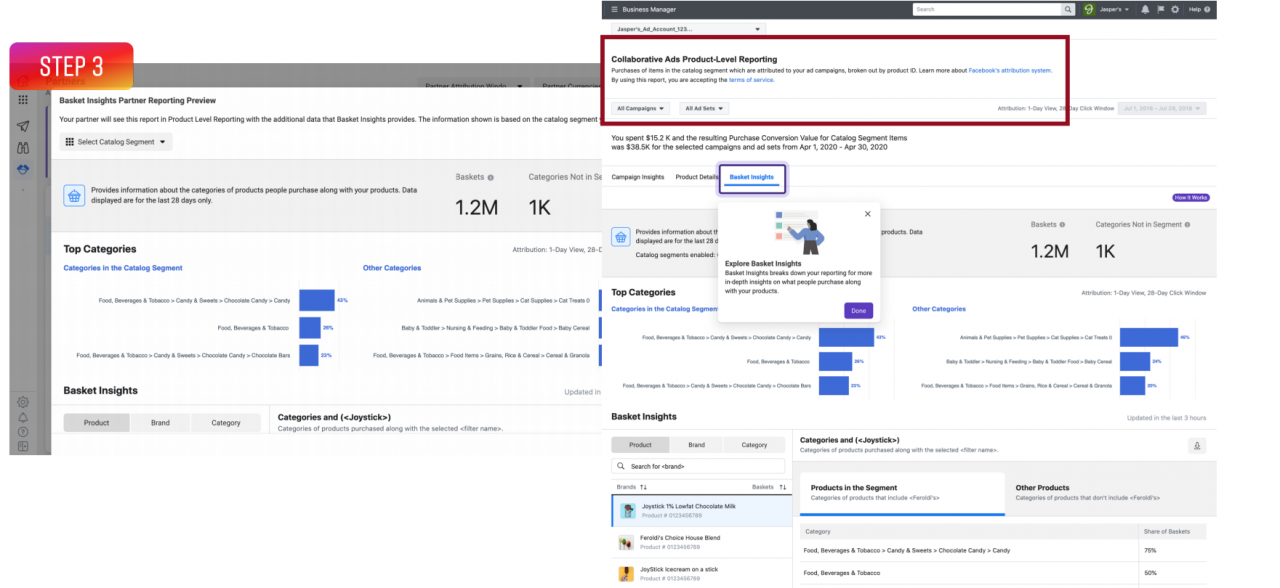
Task: Click the search magnifier button in Business Manager
Action: pyautogui.click(x=1068, y=9)
